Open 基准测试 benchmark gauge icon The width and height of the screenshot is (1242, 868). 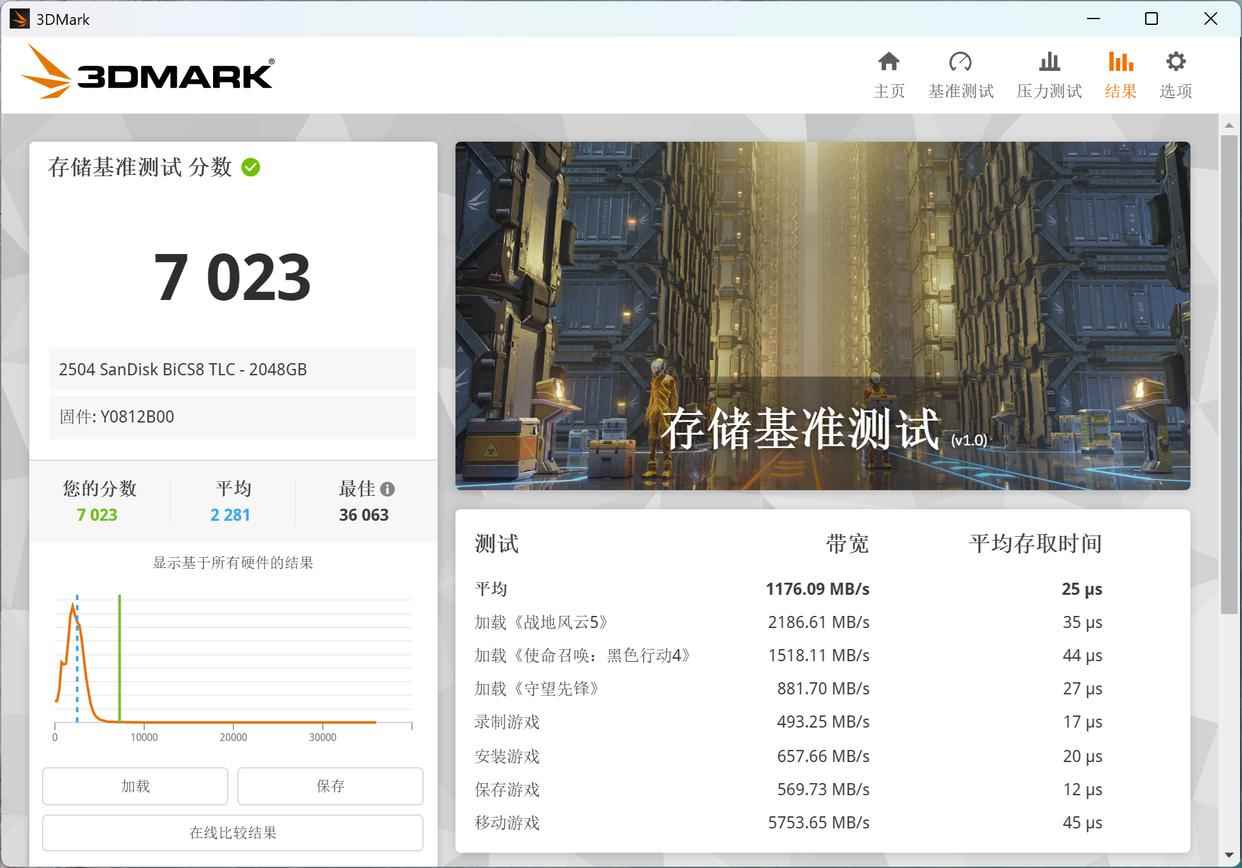point(960,62)
